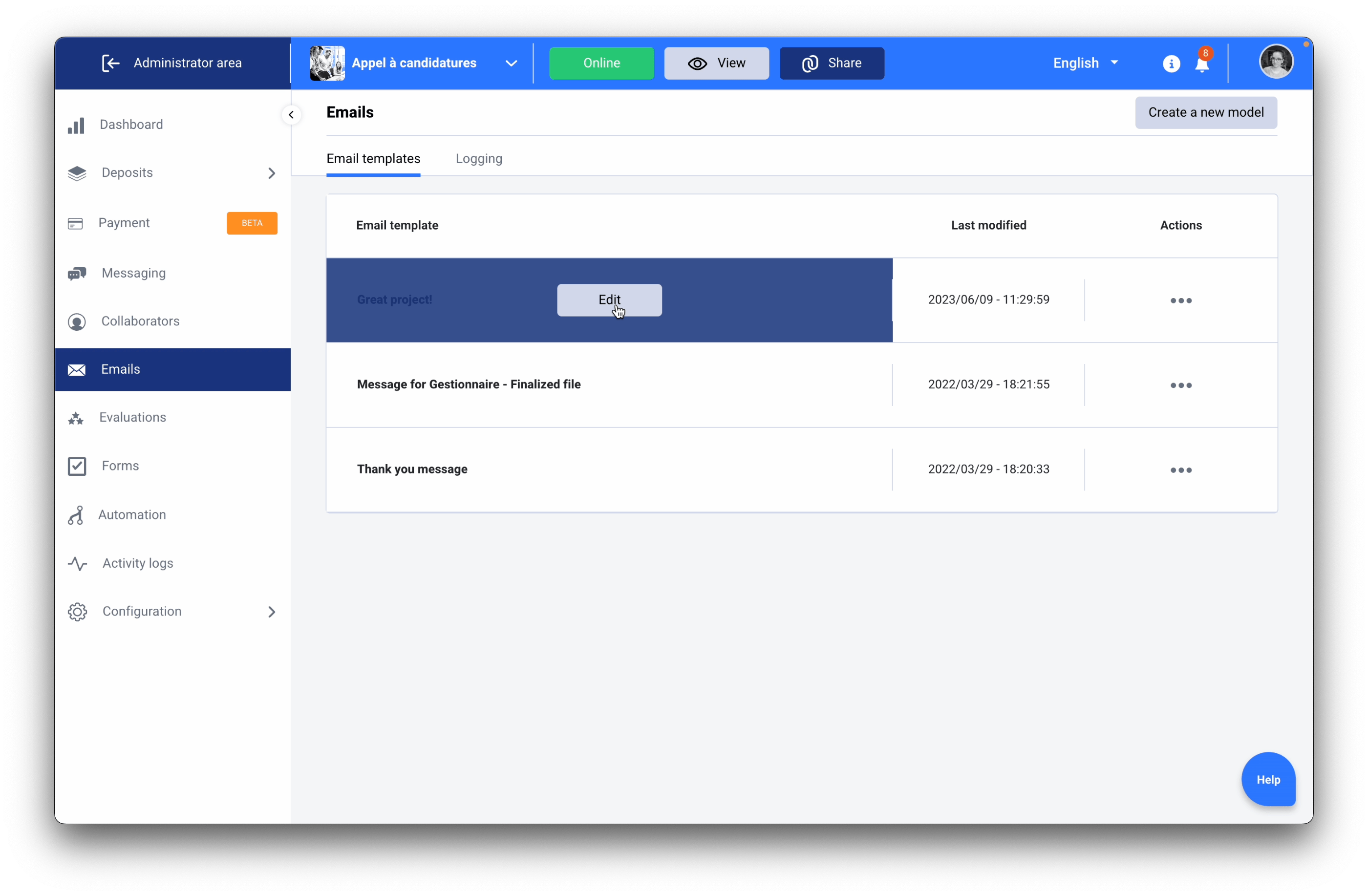This screenshot has height=896, width=1368.
Task: Click Create a new model
Action: [1206, 113]
